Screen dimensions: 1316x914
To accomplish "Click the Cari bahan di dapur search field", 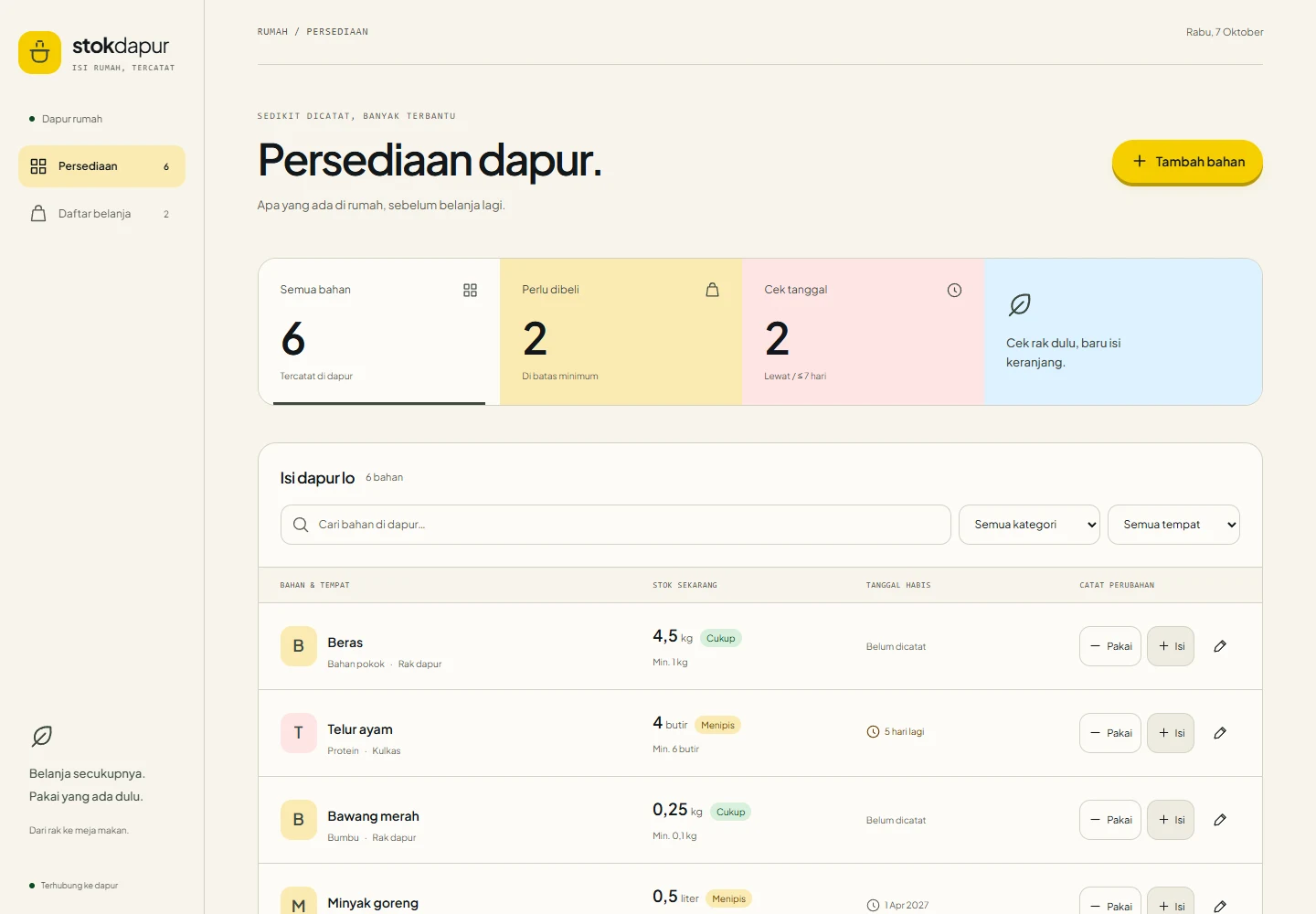I will 616,525.
